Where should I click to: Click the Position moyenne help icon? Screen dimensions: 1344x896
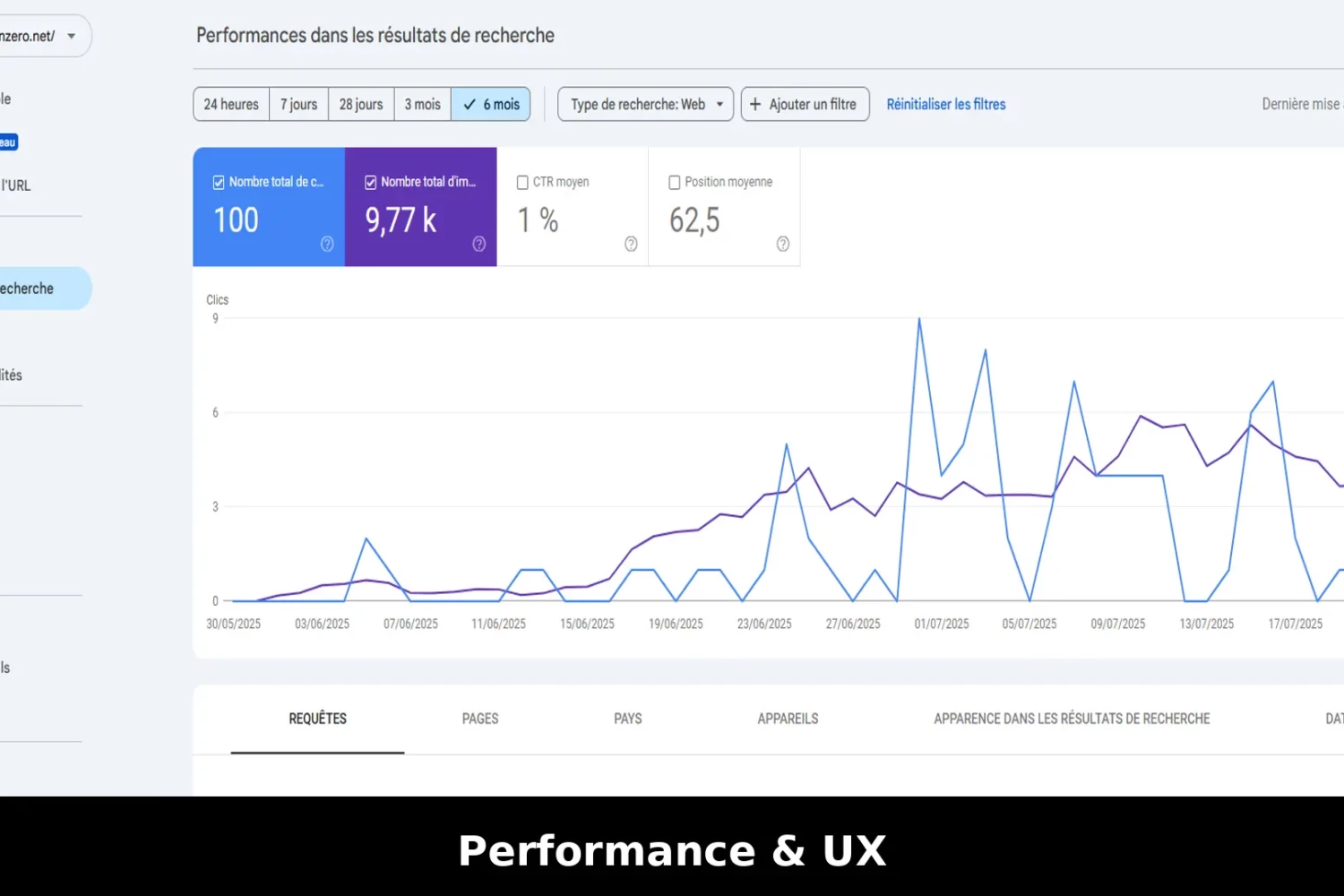(x=782, y=244)
